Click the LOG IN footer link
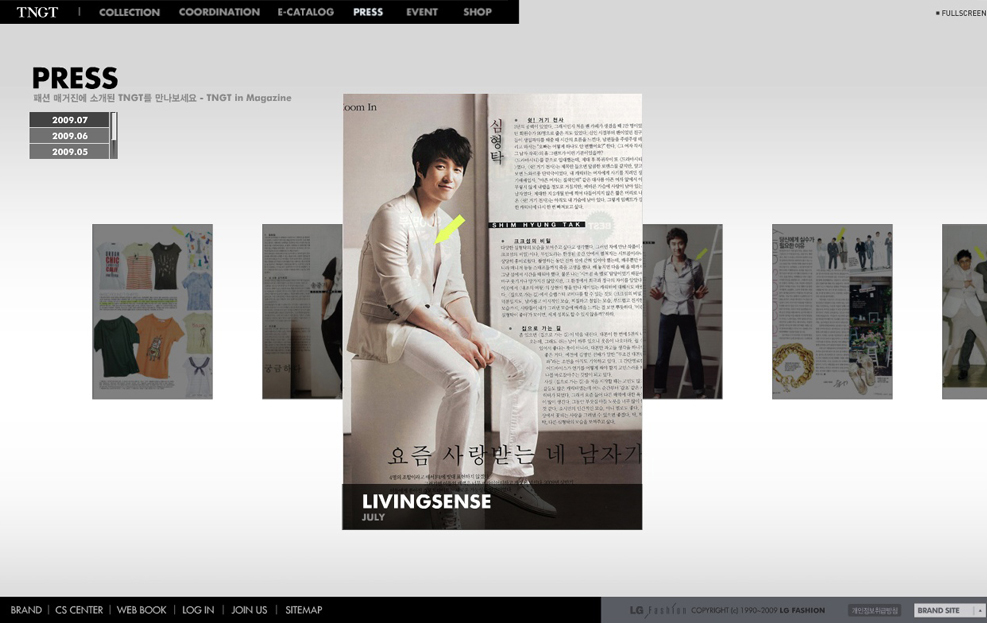 [x=198, y=610]
